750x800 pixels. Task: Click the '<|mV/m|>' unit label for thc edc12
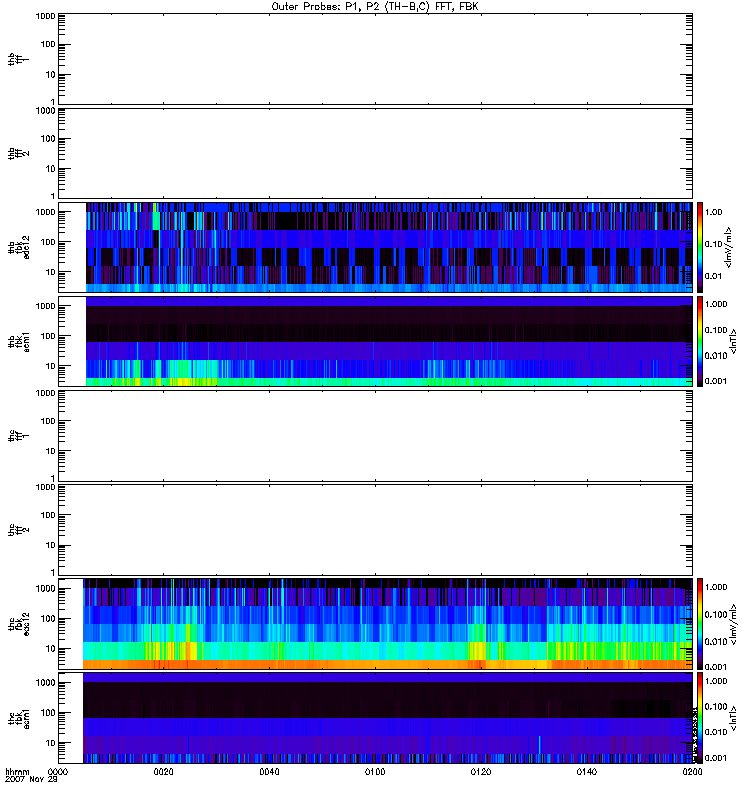coord(733,624)
